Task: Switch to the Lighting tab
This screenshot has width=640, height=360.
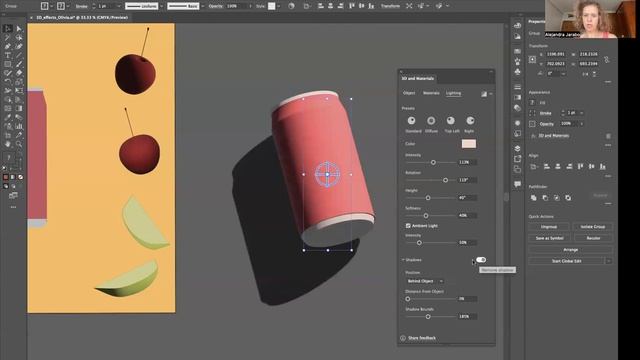Action: click(x=453, y=93)
